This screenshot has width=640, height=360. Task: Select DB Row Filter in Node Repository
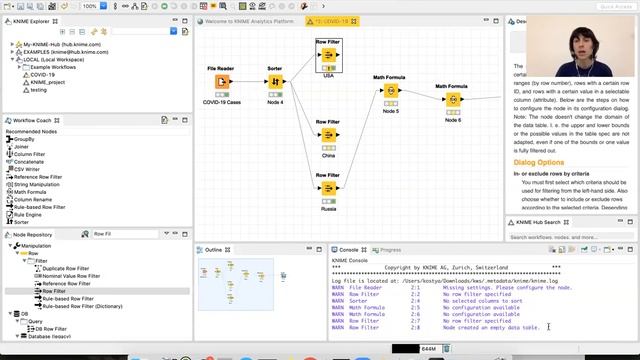tap(51, 329)
